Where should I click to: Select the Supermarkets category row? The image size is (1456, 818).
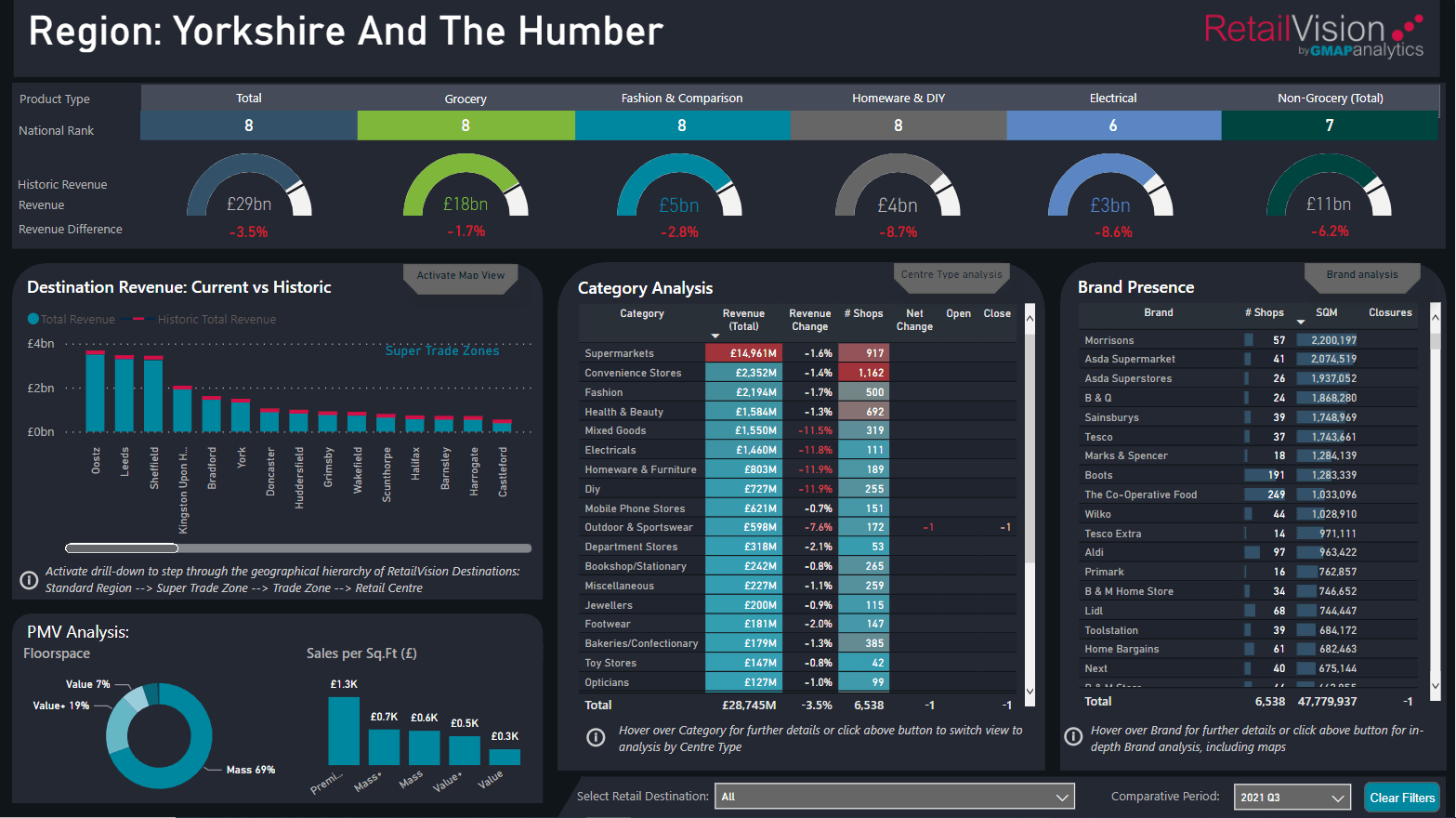pyautogui.click(x=797, y=353)
